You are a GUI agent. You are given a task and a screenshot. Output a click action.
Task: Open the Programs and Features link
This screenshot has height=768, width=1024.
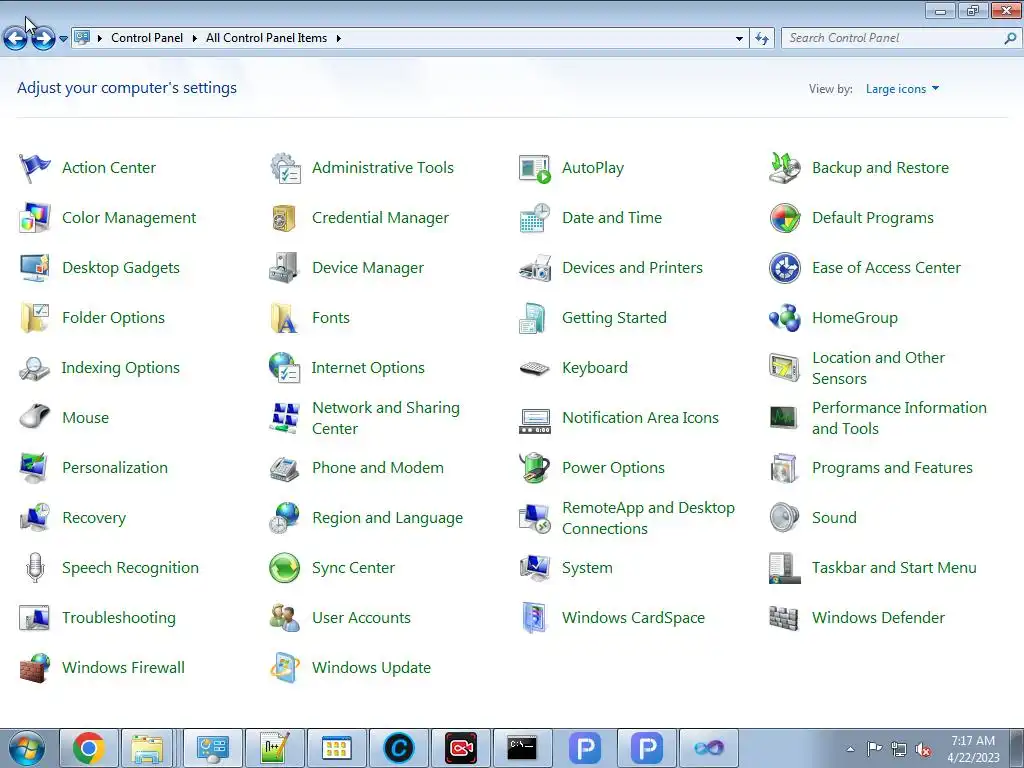[x=892, y=468]
